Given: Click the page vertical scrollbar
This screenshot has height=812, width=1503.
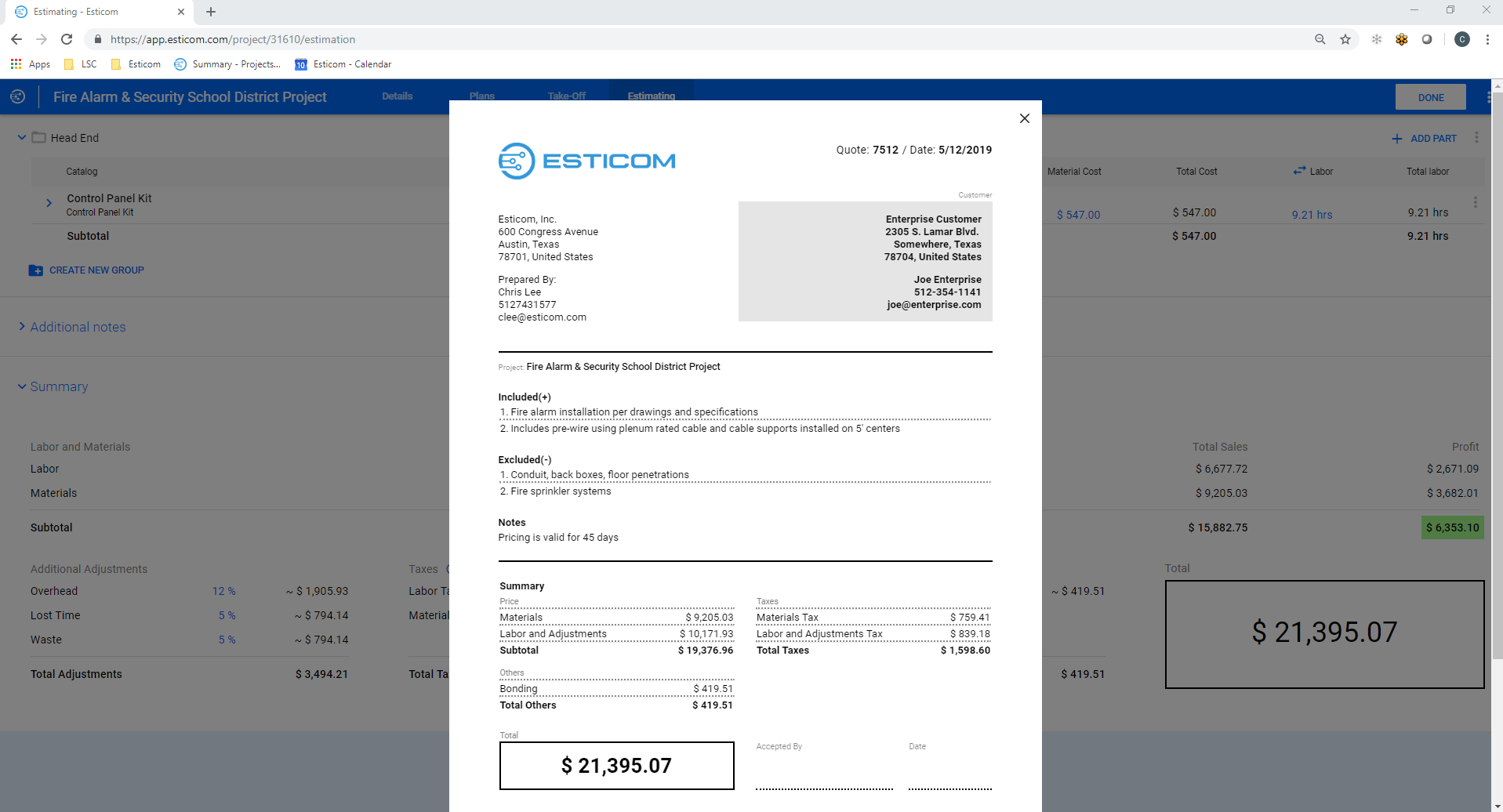Looking at the screenshot, I should [x=1497, y=376].
